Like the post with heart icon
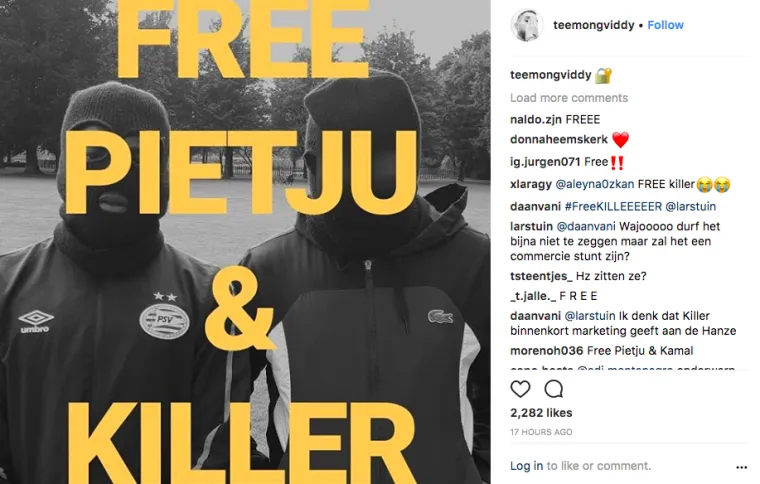 [x=520, y=389]
